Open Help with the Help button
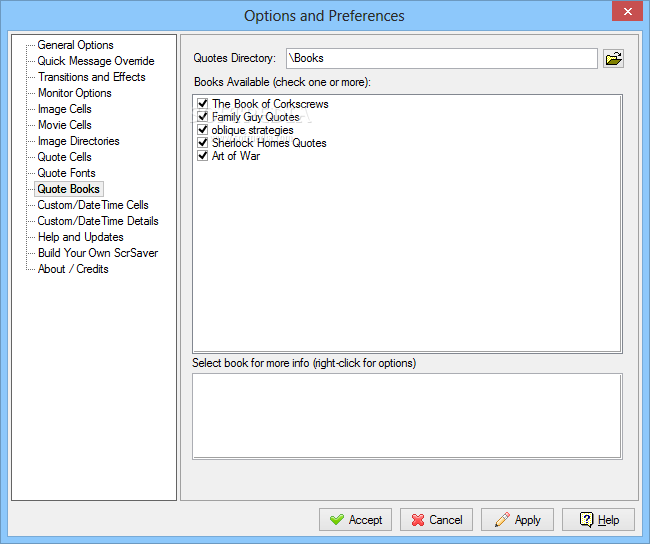Screen dimensions: 650x544 click(x=598, y=520)
